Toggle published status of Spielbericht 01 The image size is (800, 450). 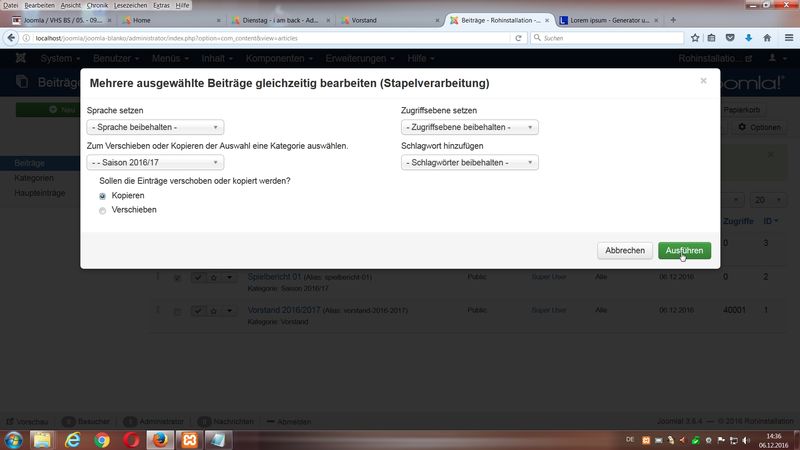tap(197, 277)
